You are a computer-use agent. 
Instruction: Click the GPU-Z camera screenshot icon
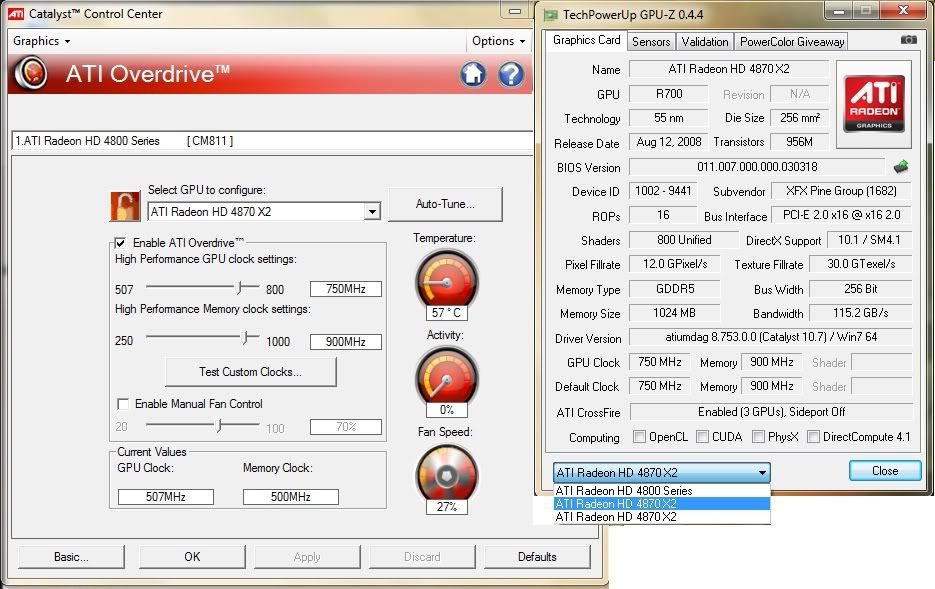tap(908, 40)
